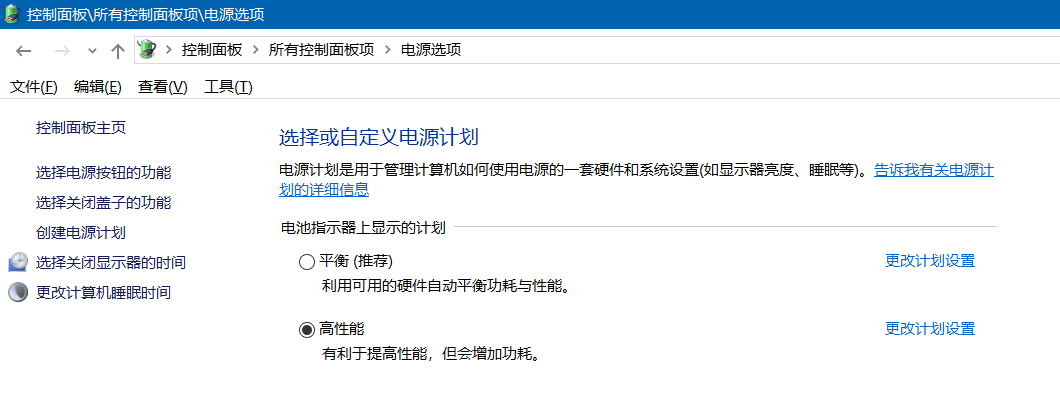The height and width of the screenshot is (404, 1060).
Task: Click the forward navigation arrow
Action: pos(62,50)
